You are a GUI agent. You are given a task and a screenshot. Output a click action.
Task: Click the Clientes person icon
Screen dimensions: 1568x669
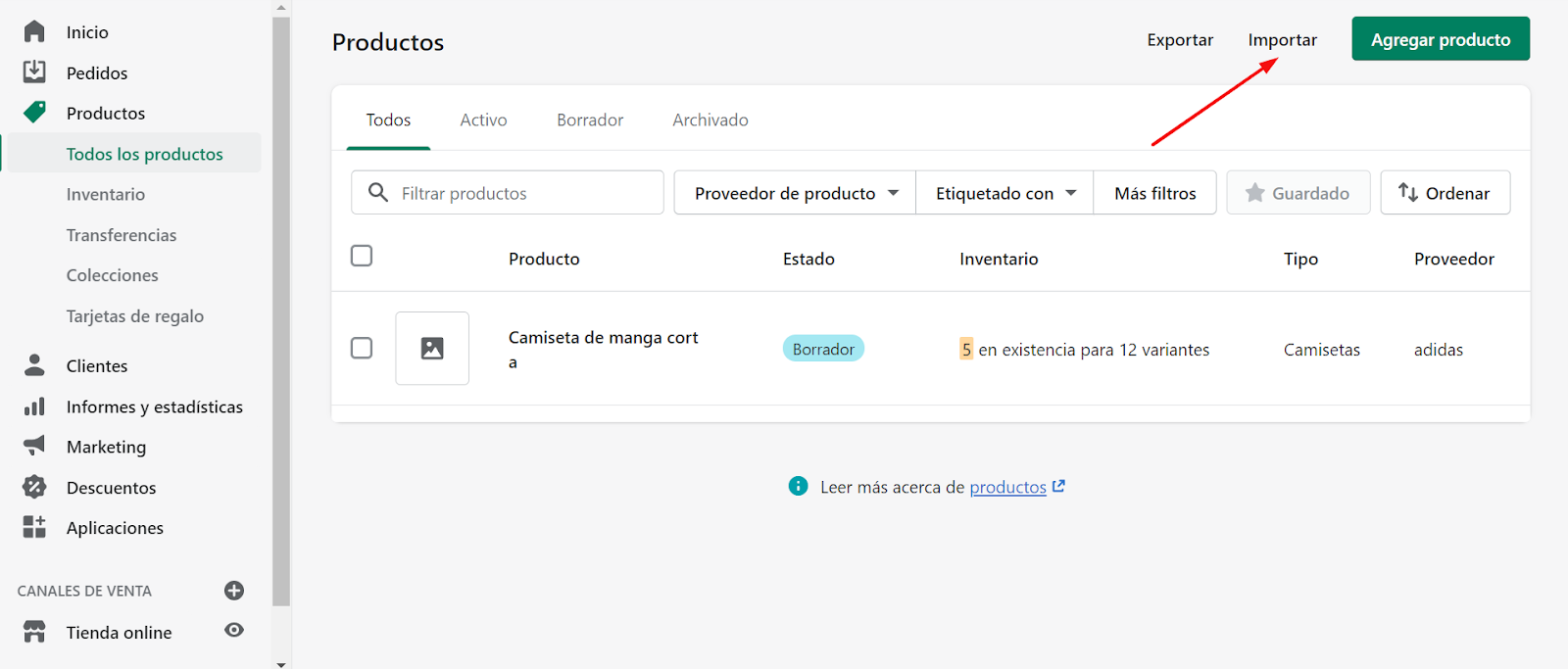(34, 364)
